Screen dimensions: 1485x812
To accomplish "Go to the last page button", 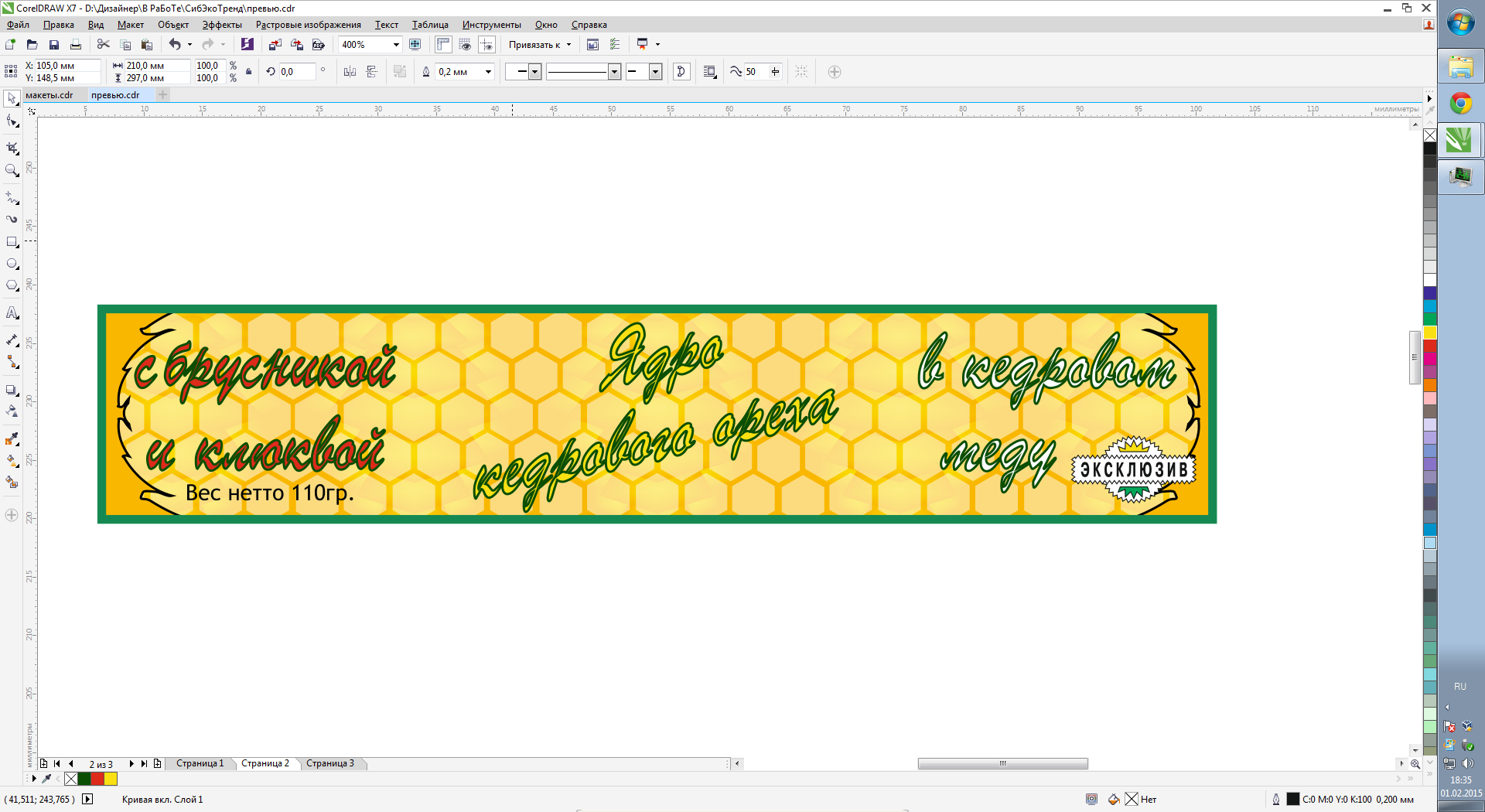I will 144,764.
